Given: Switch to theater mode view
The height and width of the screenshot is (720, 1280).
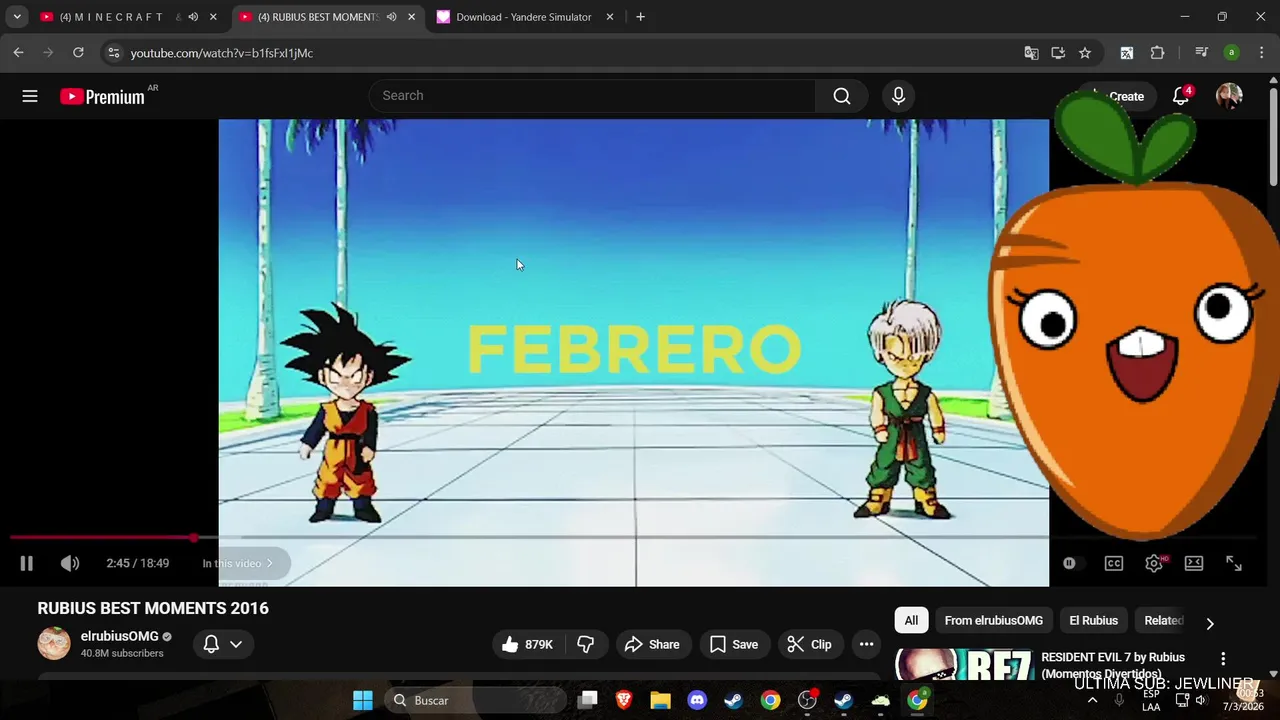Looking at the screenshot, I should (x=1194, y=563).
